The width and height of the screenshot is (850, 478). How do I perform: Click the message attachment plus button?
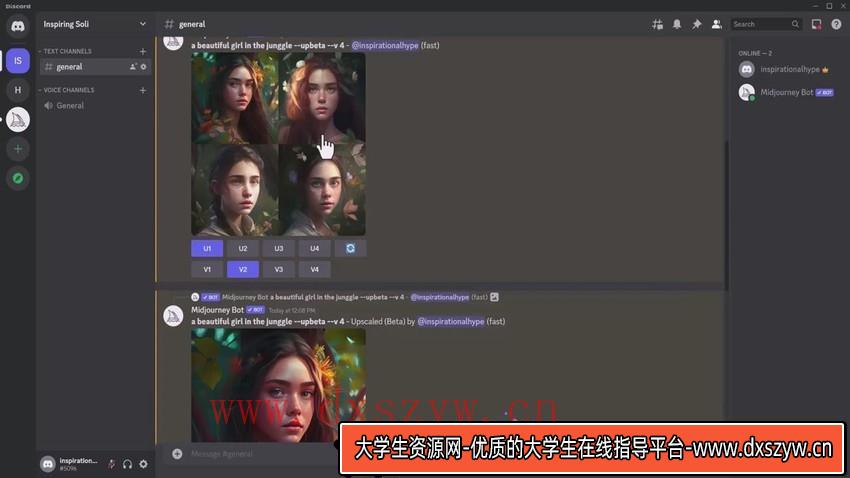point(177,454)
